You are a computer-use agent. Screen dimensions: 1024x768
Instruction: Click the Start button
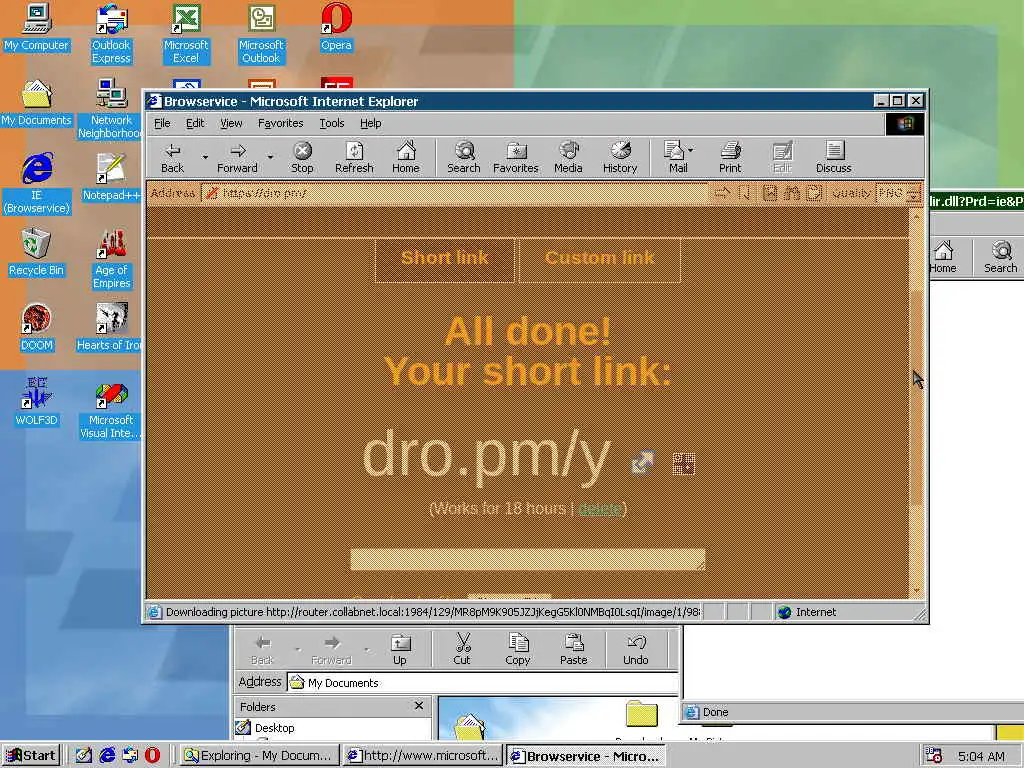pos(31,756)
